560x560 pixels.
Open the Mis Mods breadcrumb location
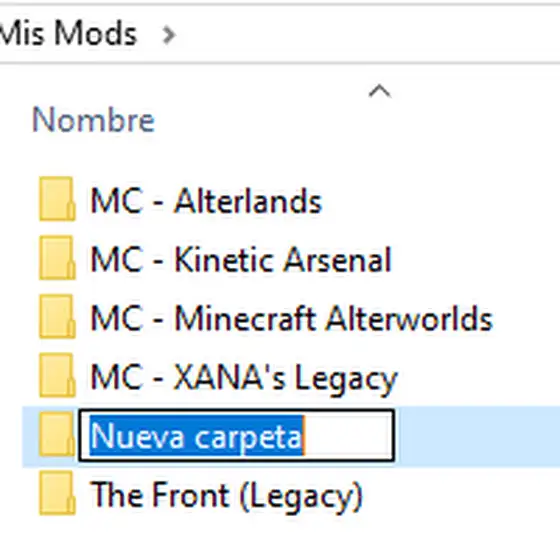click(x=68, y=33)
